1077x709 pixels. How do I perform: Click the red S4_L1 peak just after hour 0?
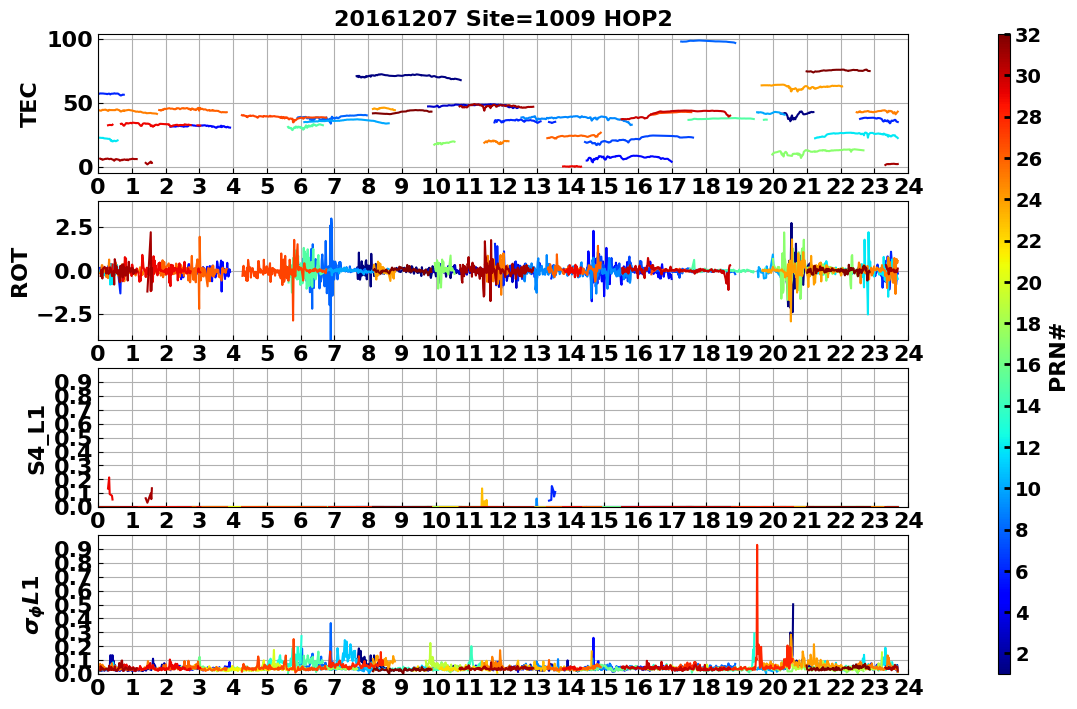(x=110, y=488)
